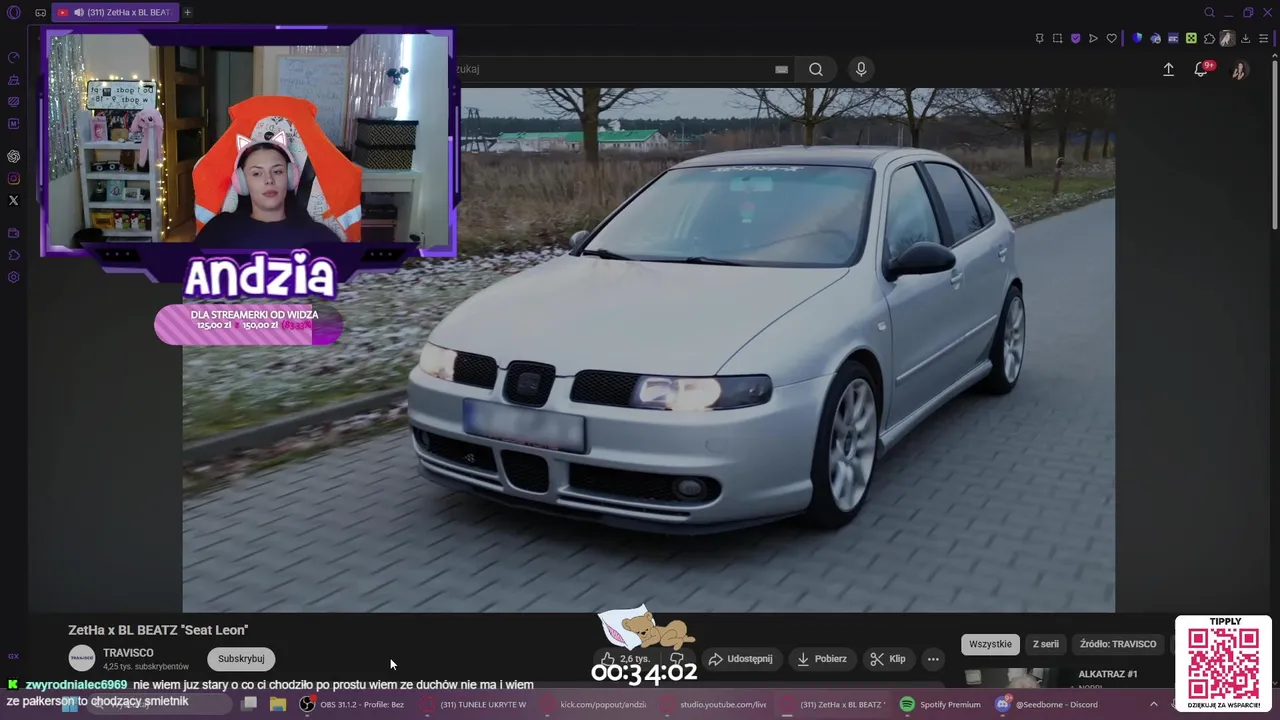The width and height of the screenshot is (1280, 720).
Task: Open sidebar settings gear
Action: coord(13,277)
